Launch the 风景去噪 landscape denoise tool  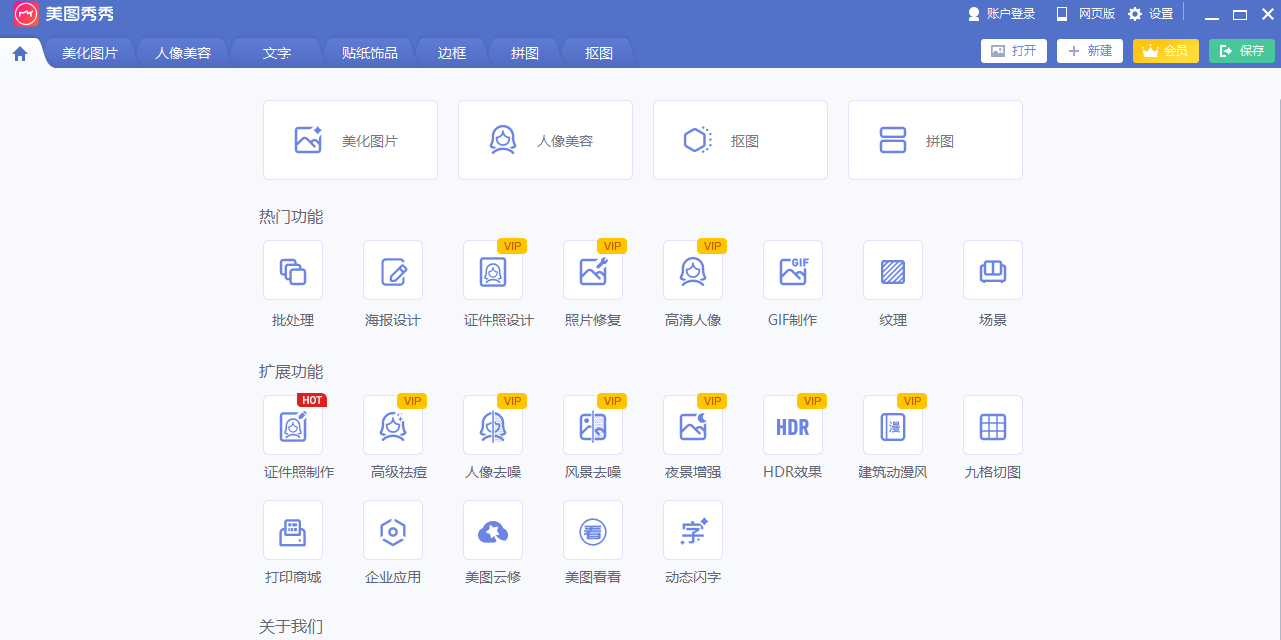[593, 425]
